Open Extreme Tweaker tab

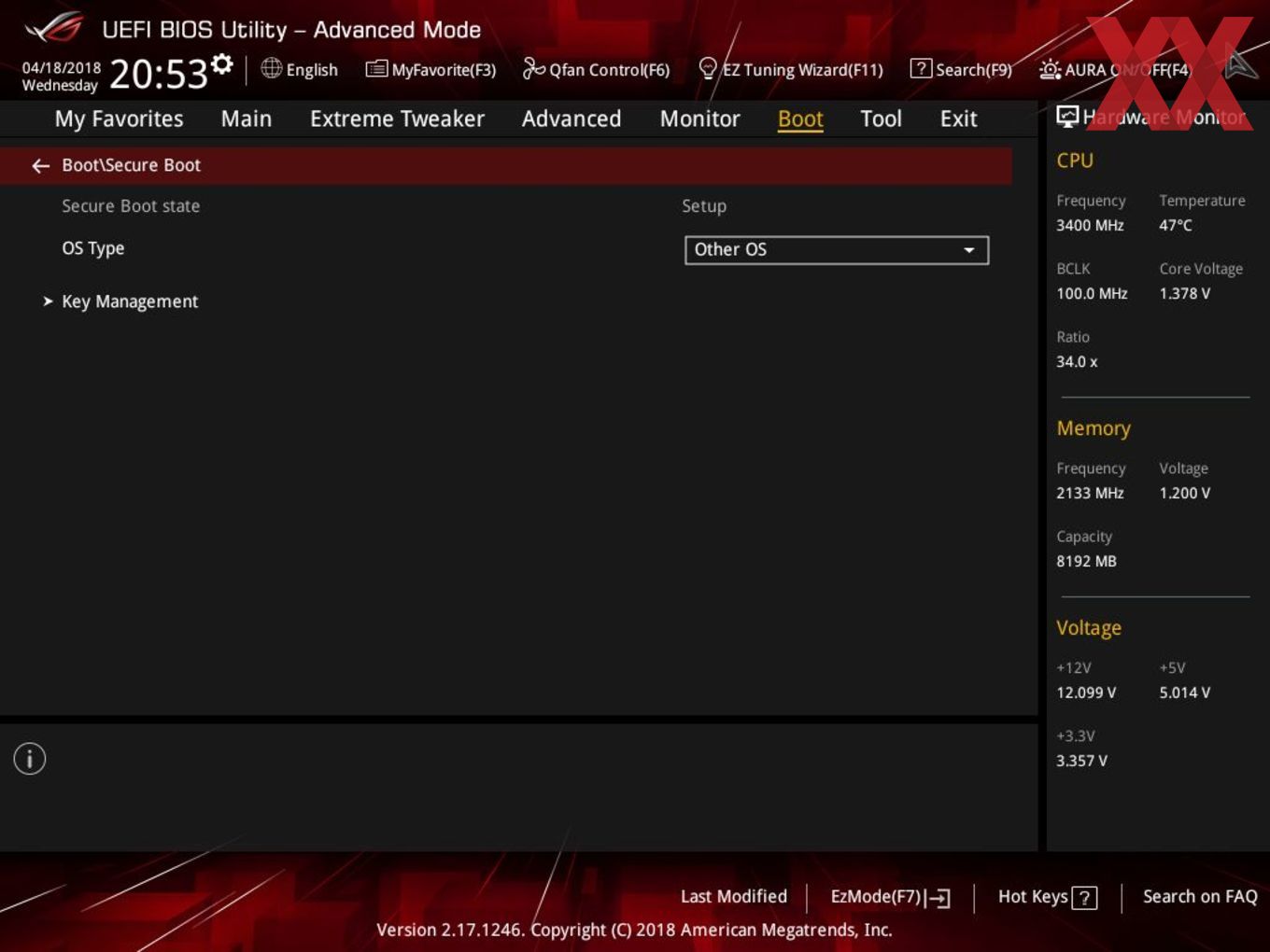pos(397,119)
